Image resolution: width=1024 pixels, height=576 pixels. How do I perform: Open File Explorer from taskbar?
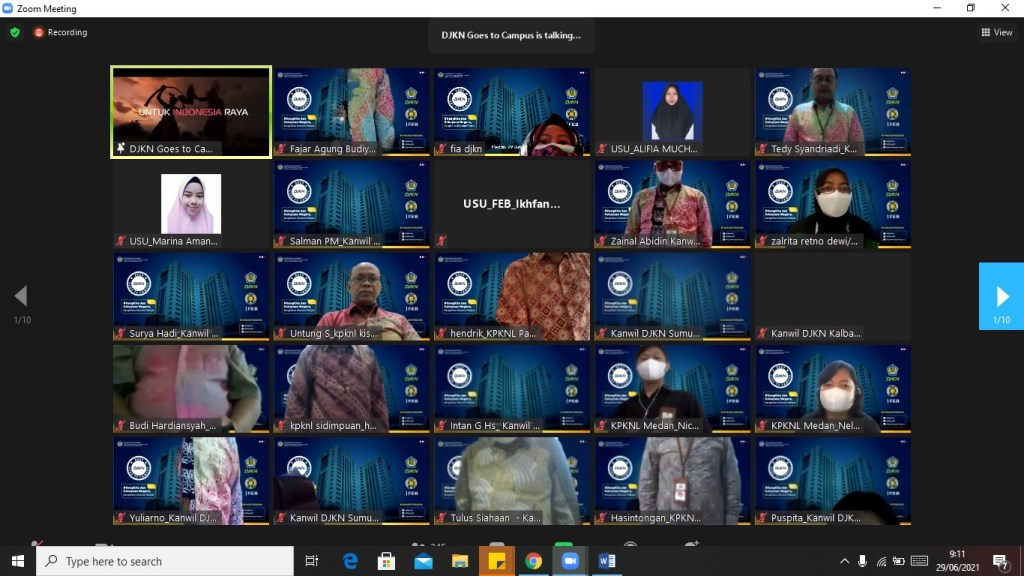tap(460, 561)
